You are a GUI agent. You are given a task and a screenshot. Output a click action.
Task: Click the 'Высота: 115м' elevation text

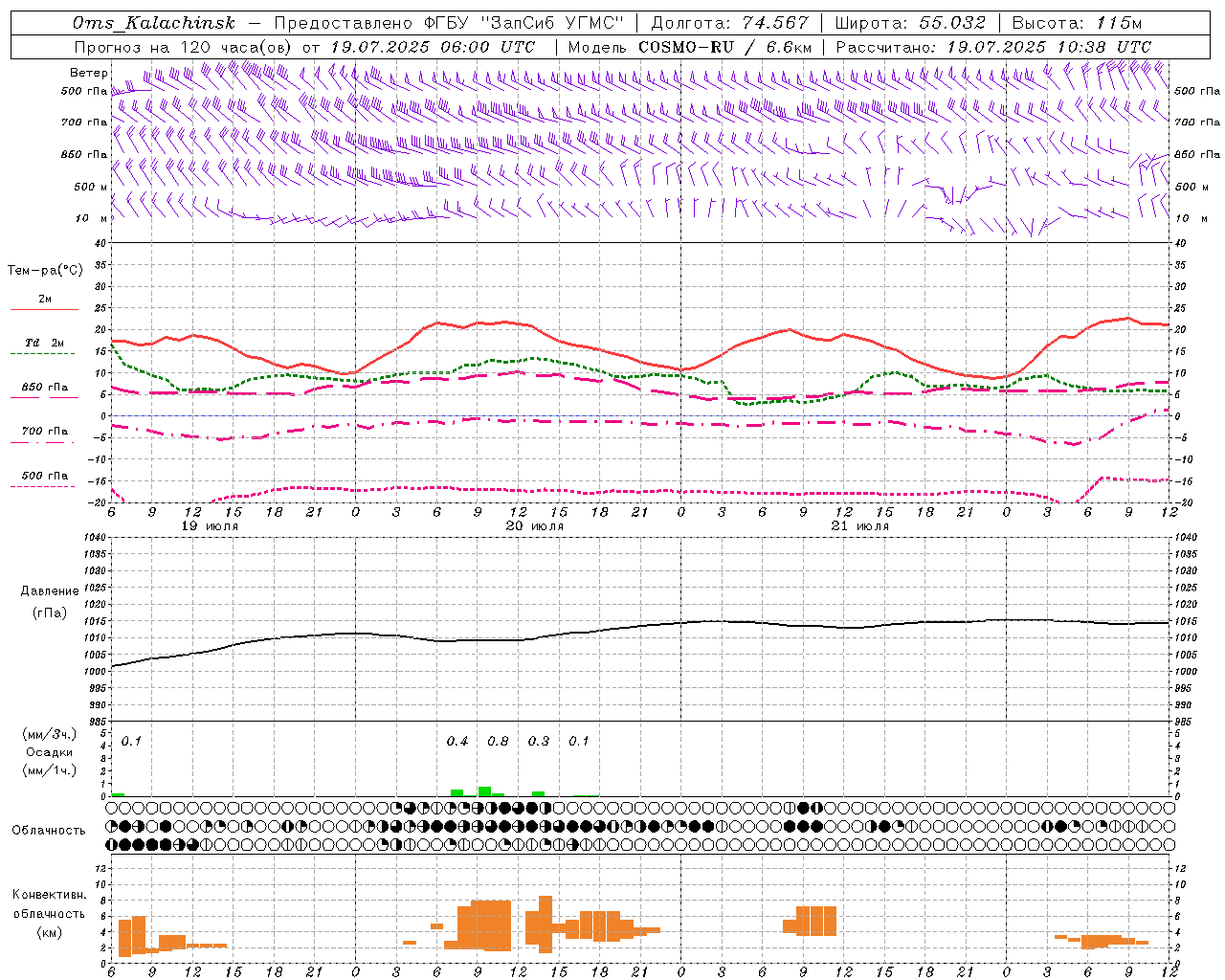click(1077, 23)
